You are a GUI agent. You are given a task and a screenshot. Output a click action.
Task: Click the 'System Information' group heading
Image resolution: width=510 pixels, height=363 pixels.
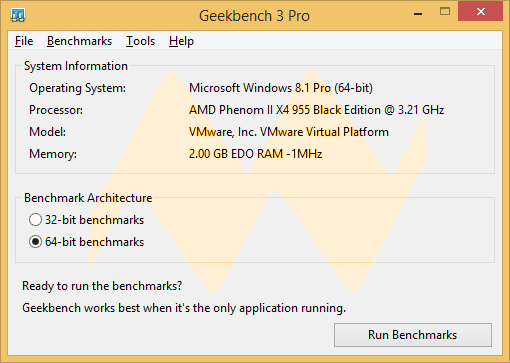[x=76, y=66]
